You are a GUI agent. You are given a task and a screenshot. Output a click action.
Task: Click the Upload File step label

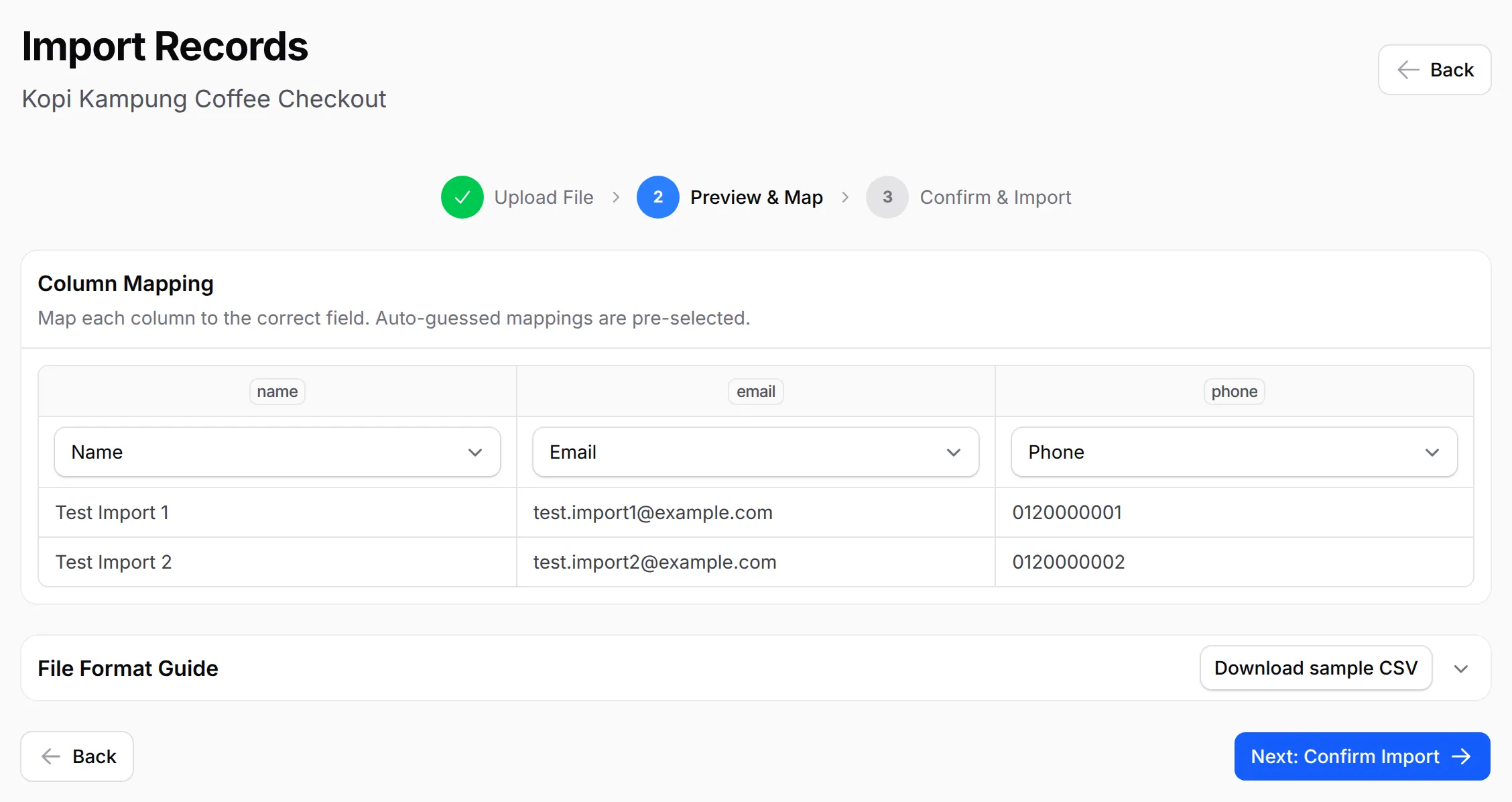pyautogui.click(x=544, y=197)
